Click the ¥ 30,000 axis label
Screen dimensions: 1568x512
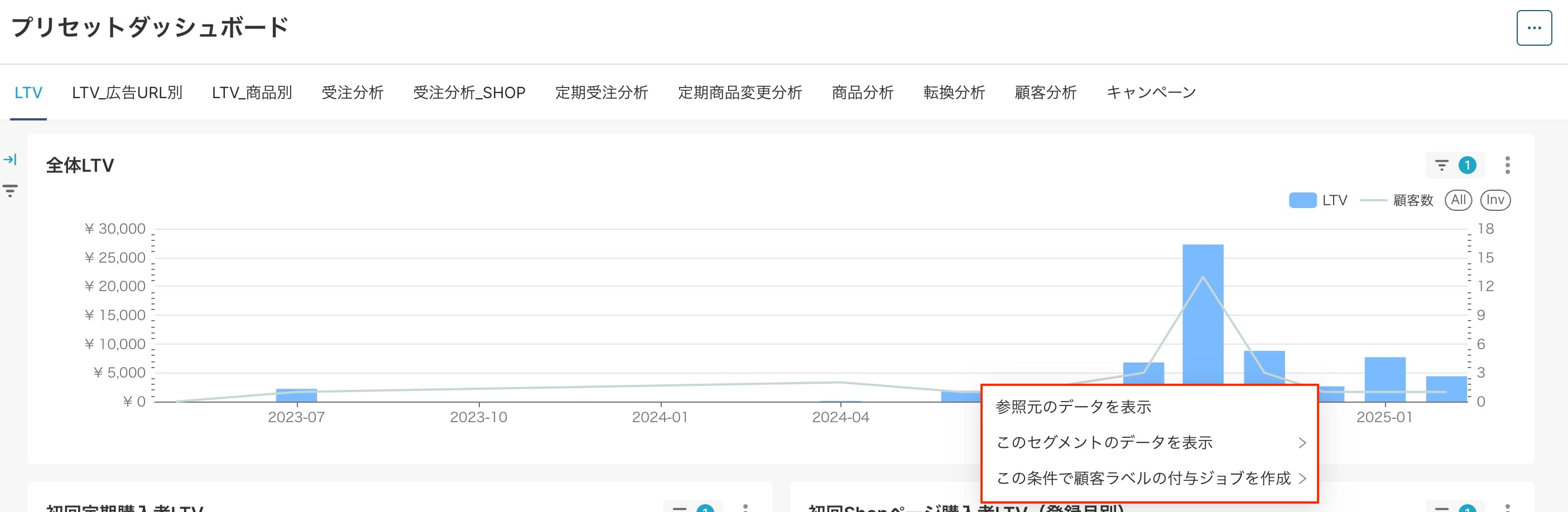click(115, 229)
